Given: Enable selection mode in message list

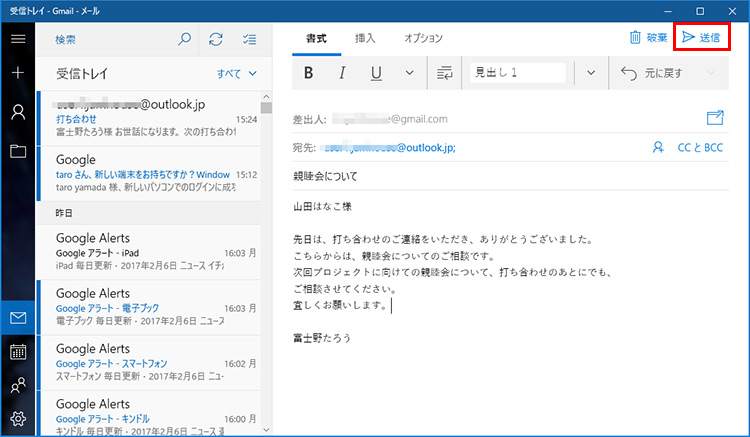Looking at the screenshot, I should [x=250, y=39].
